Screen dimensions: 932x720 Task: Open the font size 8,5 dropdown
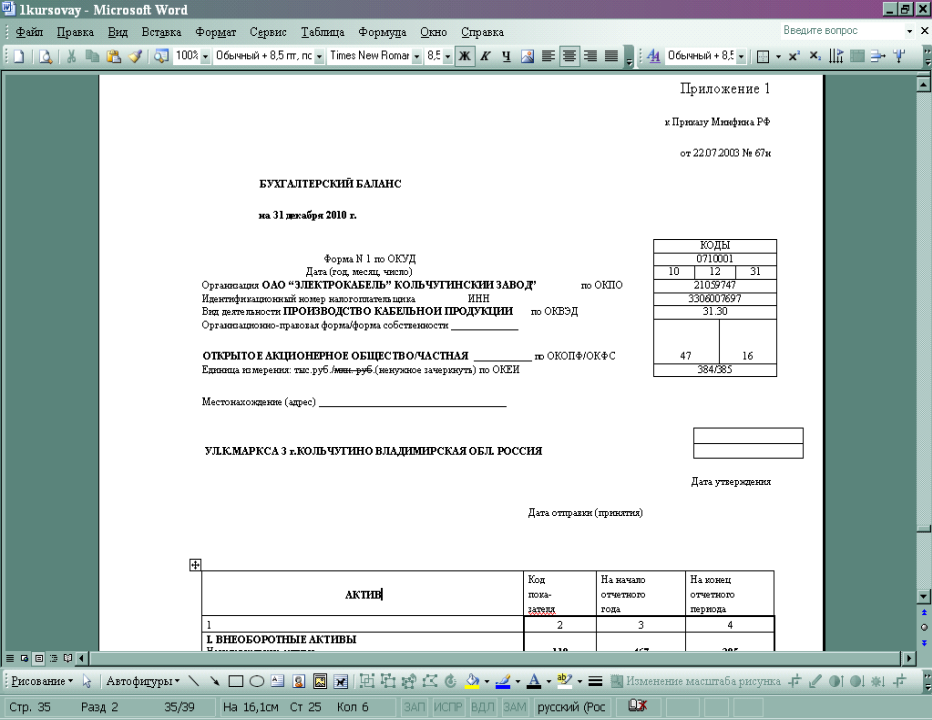point(447,56)
